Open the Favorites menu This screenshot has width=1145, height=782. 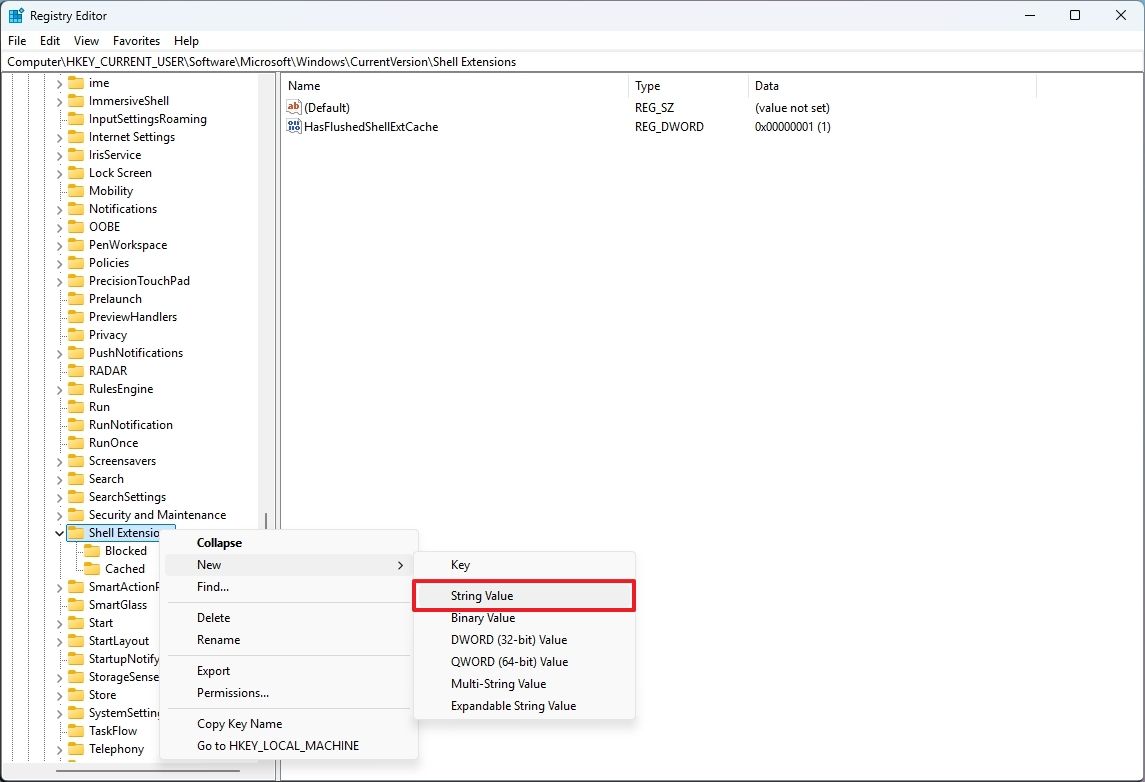(136, 41)
